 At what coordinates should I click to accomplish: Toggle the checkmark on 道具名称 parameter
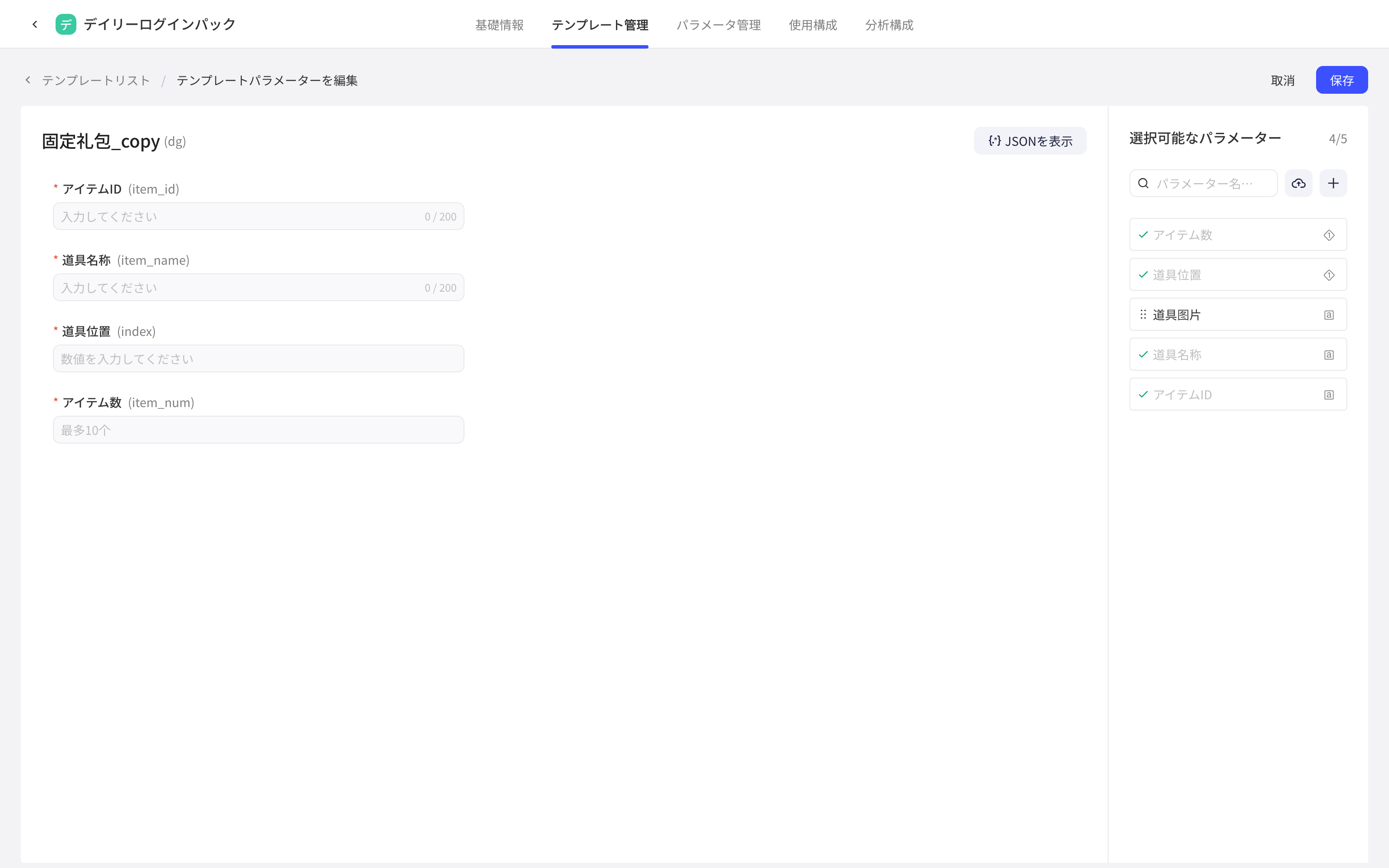tap(1143, 355)
